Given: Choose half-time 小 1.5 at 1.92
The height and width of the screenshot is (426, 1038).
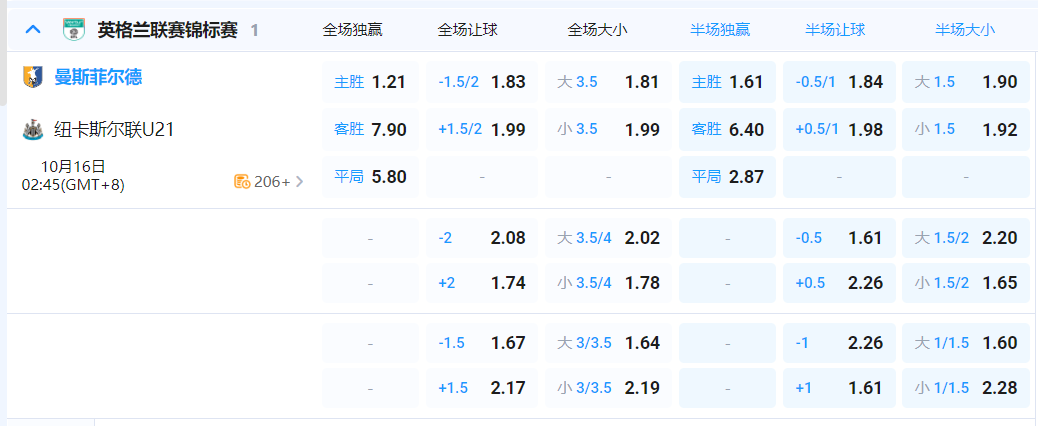Looking at the screenshot, I should [x=965, y=129].
